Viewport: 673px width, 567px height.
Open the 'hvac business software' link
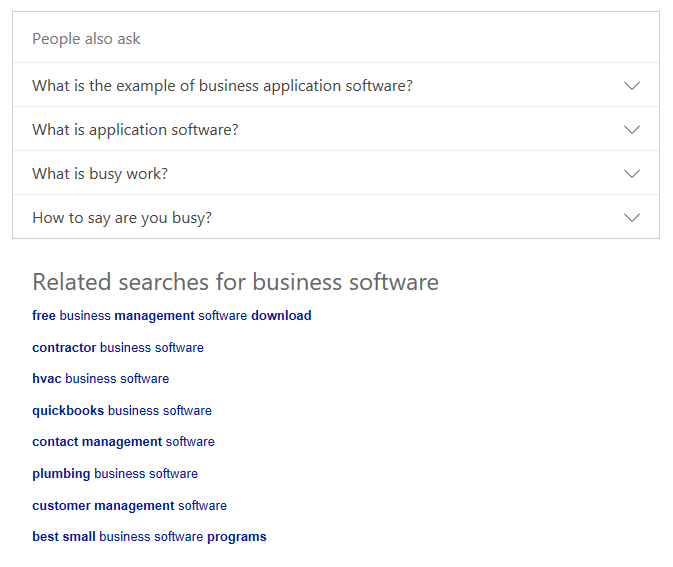[100, 379]
